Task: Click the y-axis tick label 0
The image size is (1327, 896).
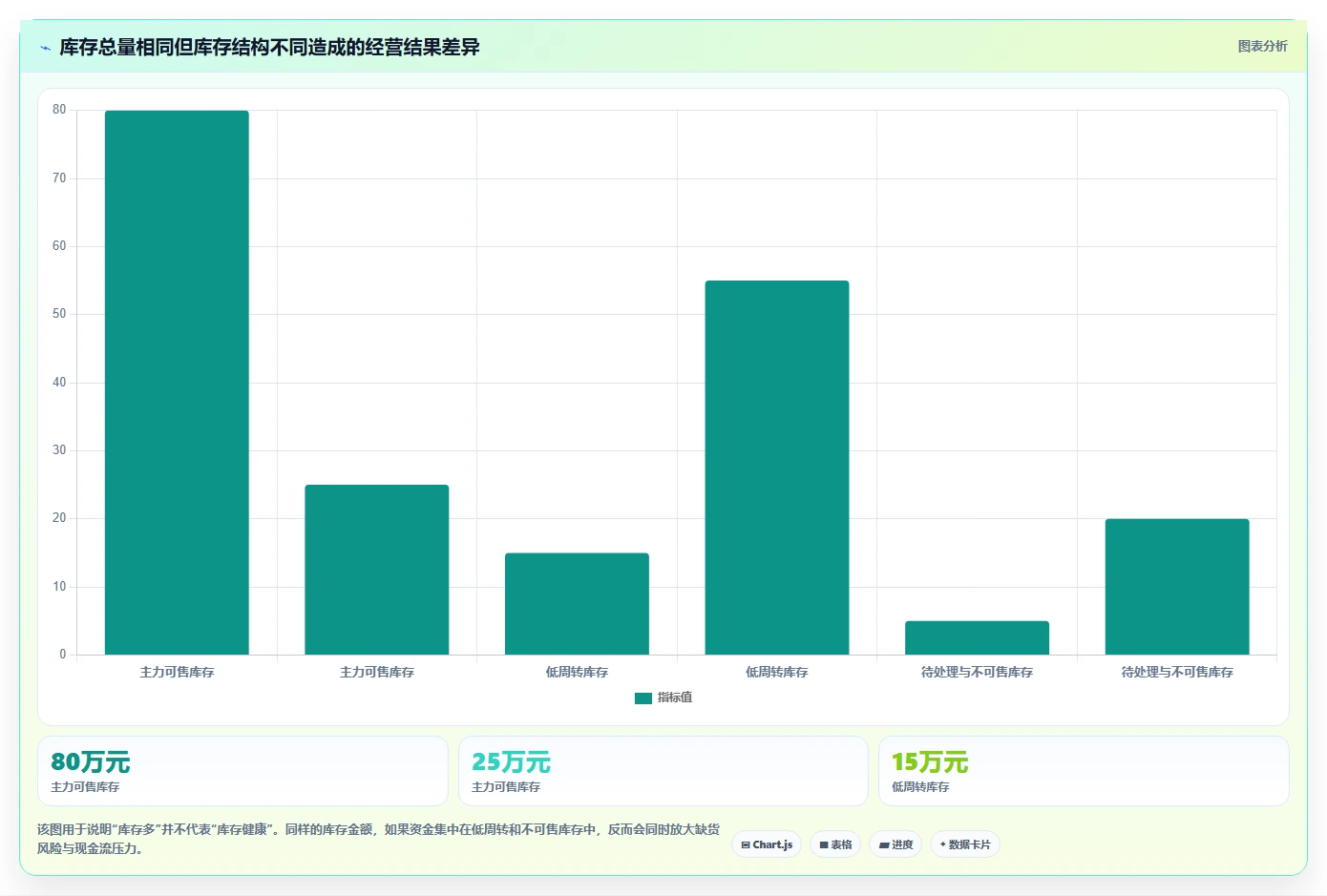Action: (x=63, y=655)
